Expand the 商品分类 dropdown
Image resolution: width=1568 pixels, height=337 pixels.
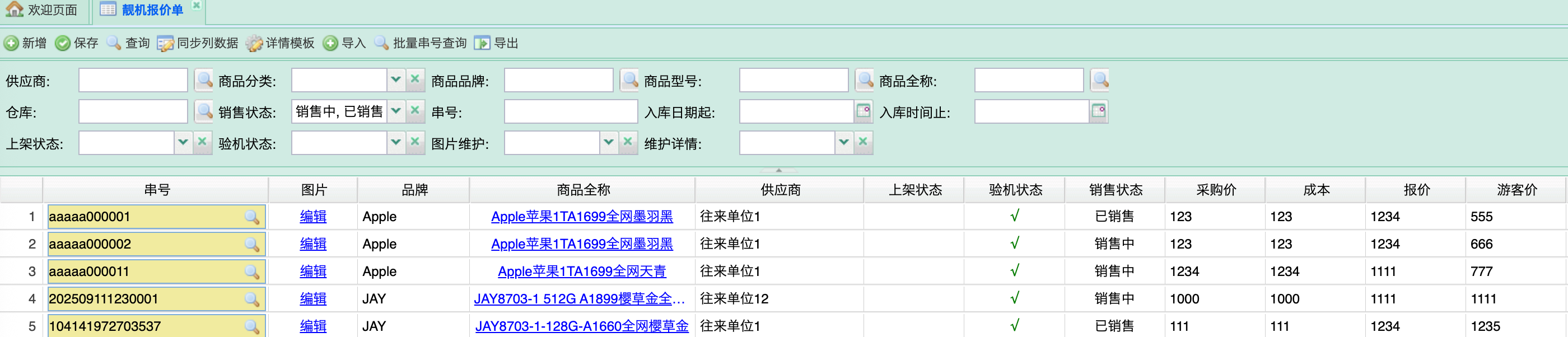pos(396,80)
